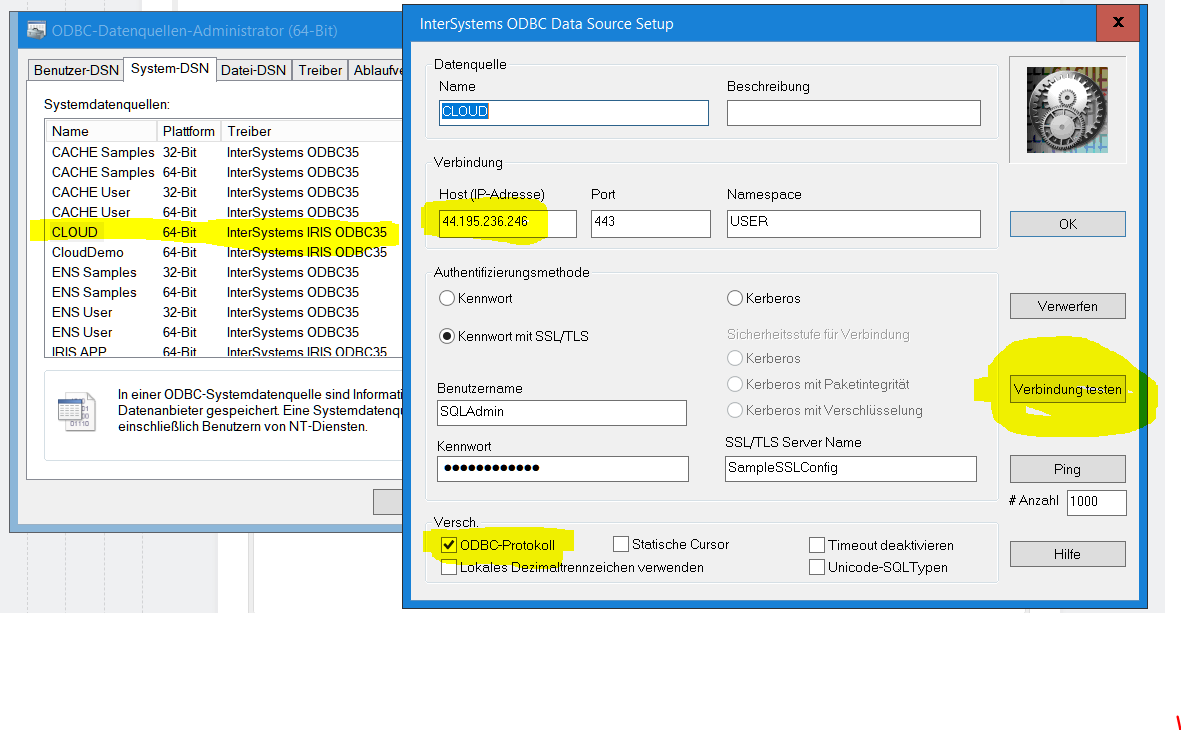
Task: Select the Kennwort radio button
Action: tap(447, 298)
